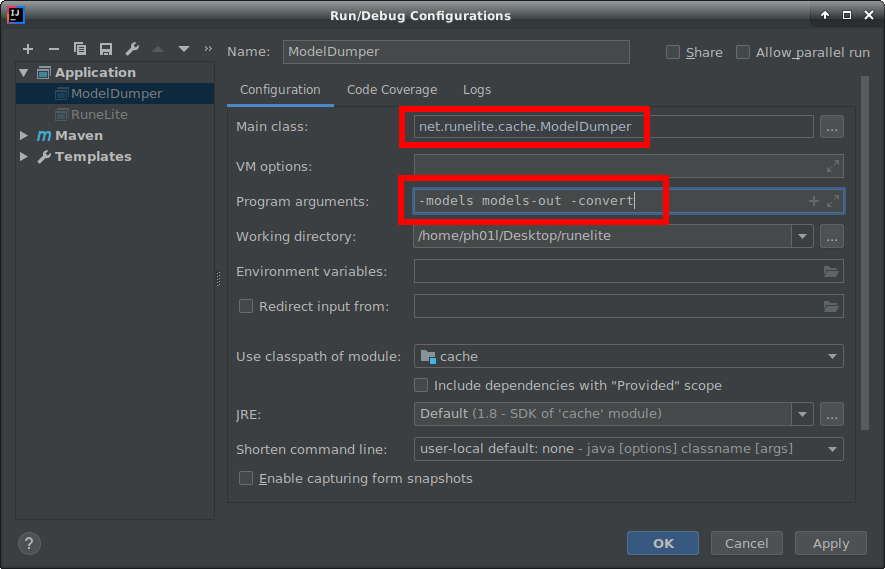
Task: Click the configuration panel vertical scrollbar
Action: (865, 254)
